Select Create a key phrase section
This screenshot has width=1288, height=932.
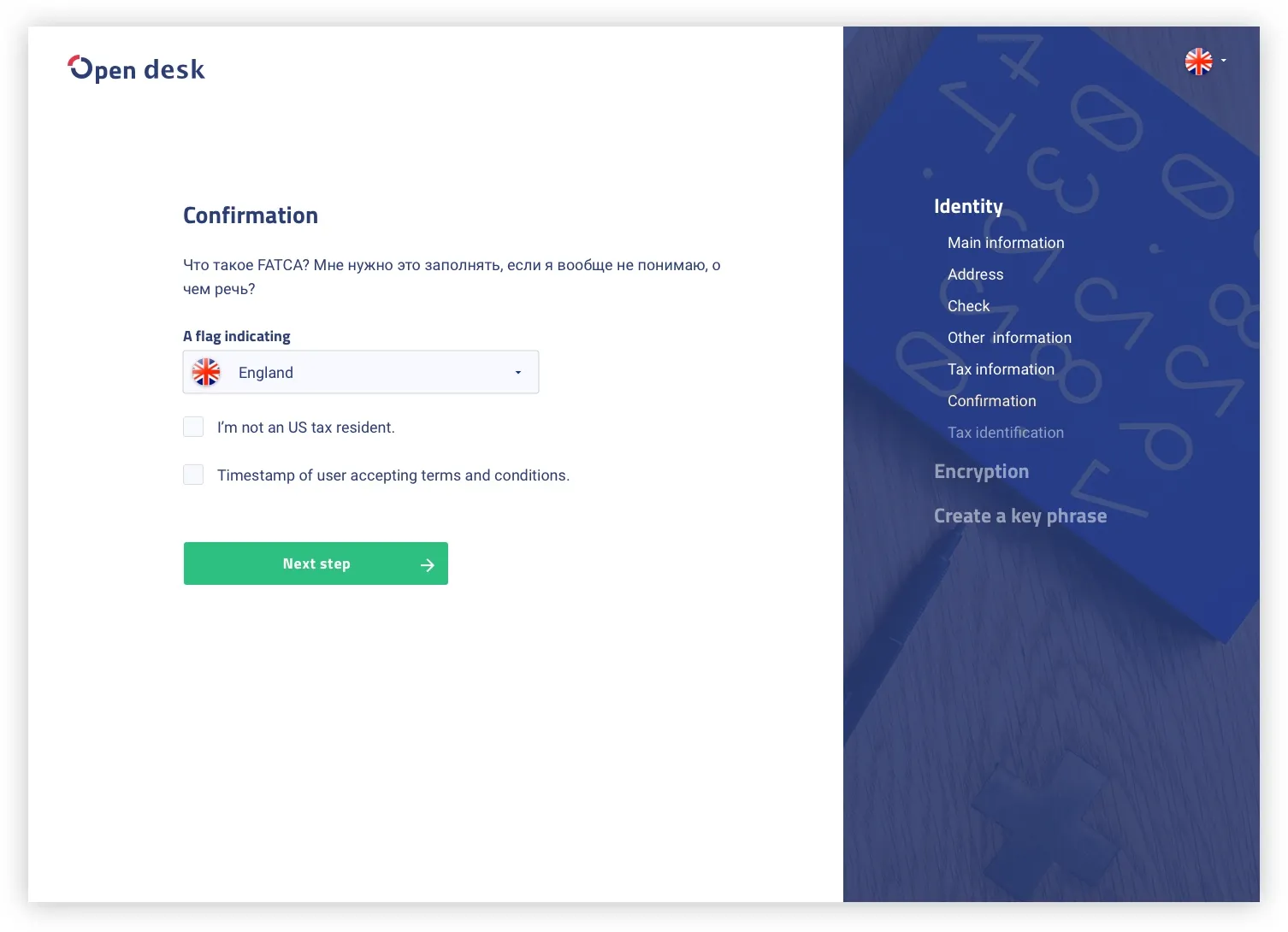tap(1020, 516)
